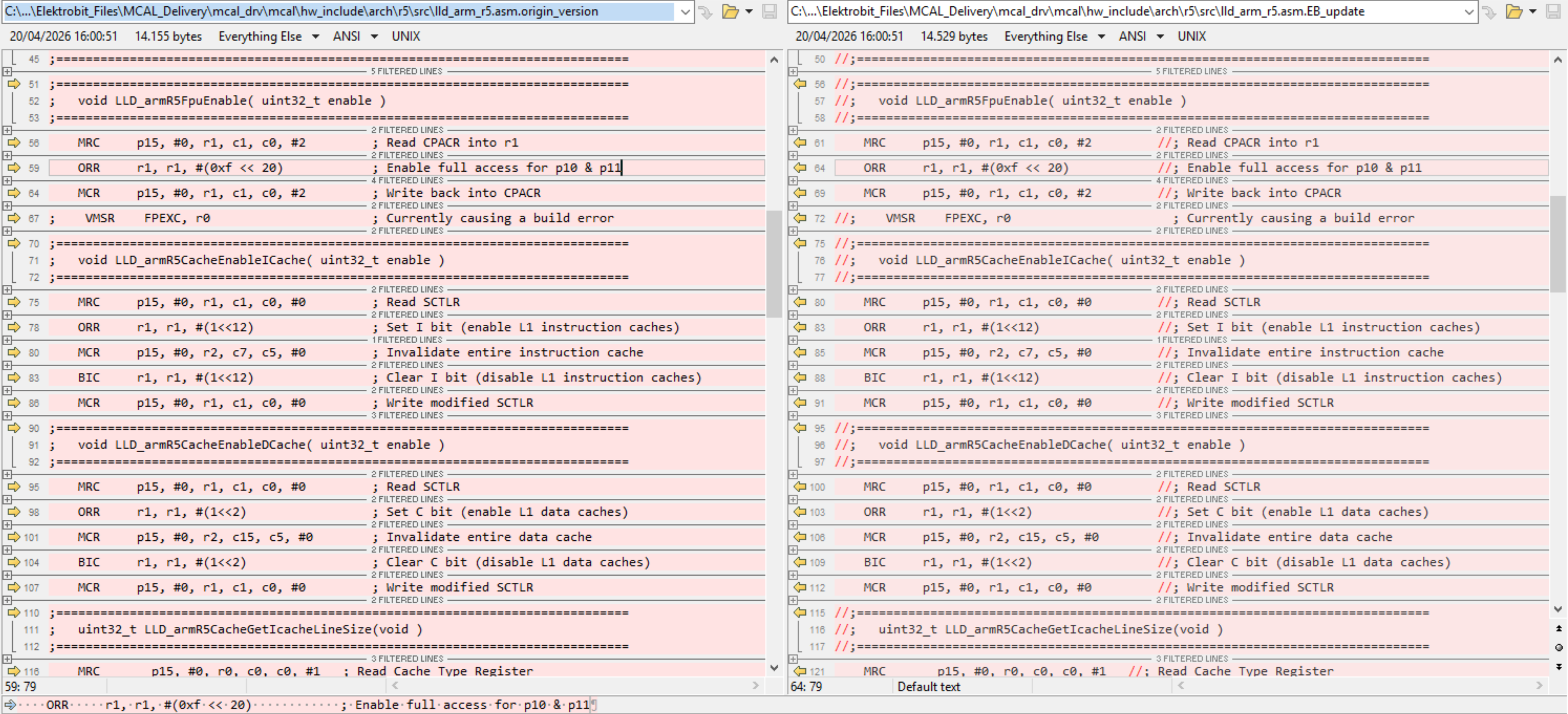Copy left line 78 Set I bit rightward
1568x714 pixels.
[13, 327]
